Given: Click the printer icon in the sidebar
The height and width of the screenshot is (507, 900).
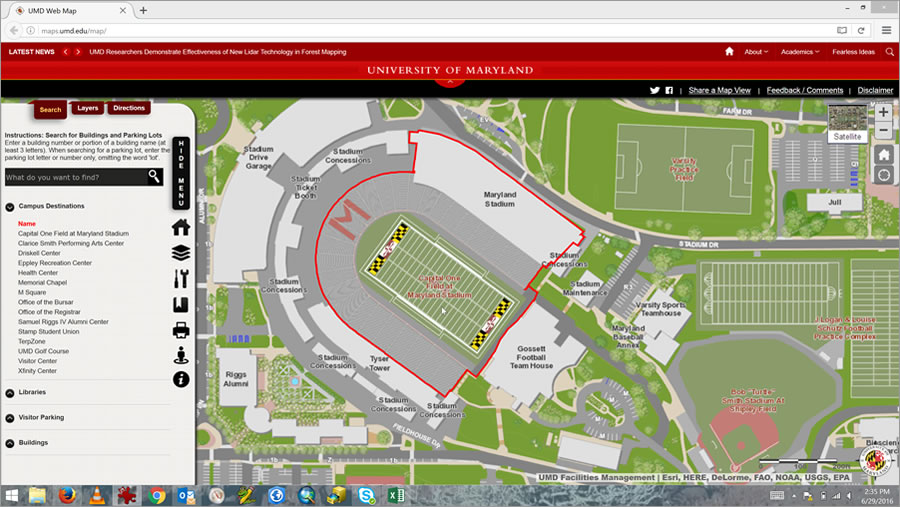Looking at the screenshot, I should coord(181,330).
